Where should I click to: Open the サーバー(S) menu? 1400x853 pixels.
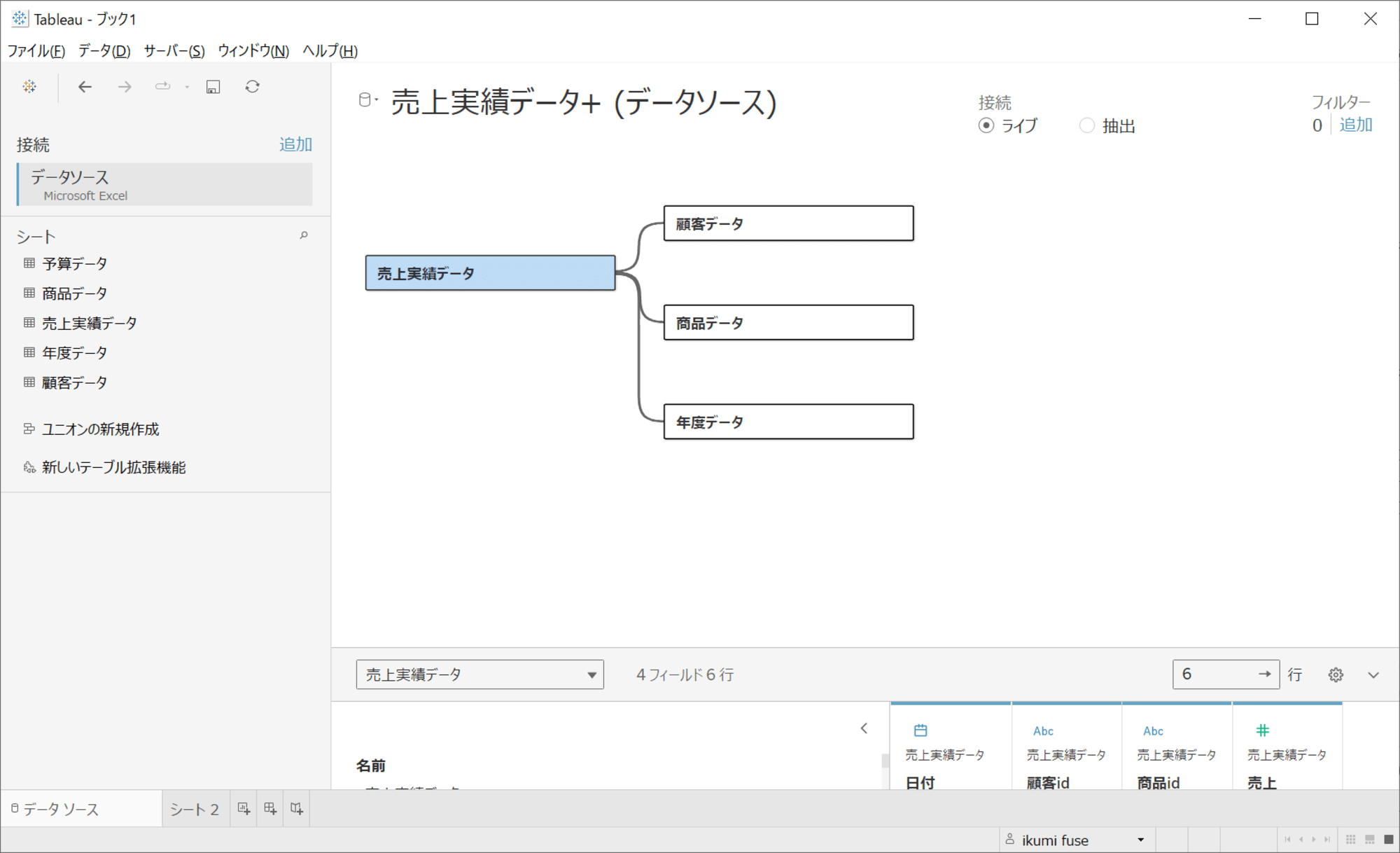click(x=174, y=50)
